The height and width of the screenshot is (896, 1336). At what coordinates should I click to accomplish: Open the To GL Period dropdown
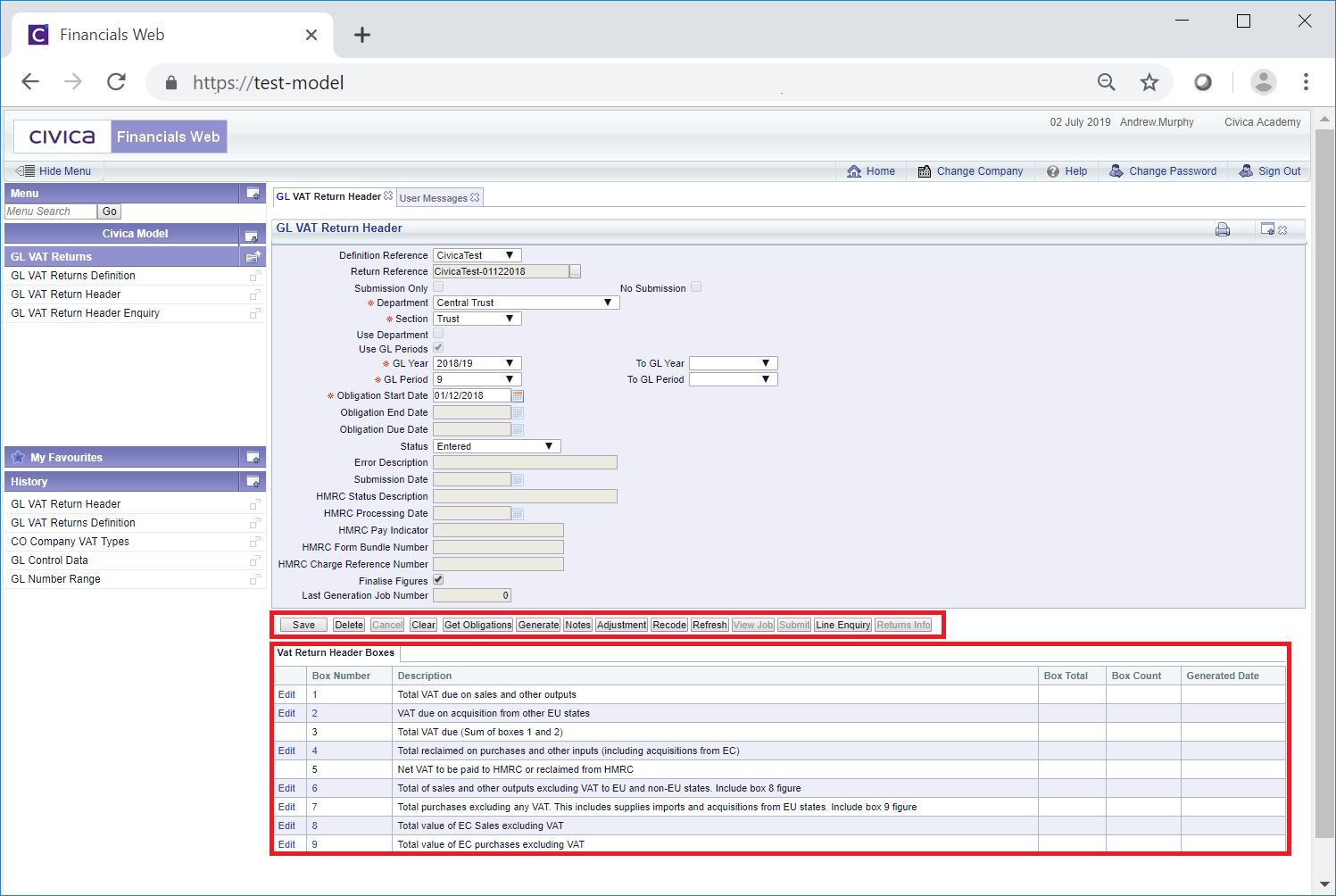[733, 379]
